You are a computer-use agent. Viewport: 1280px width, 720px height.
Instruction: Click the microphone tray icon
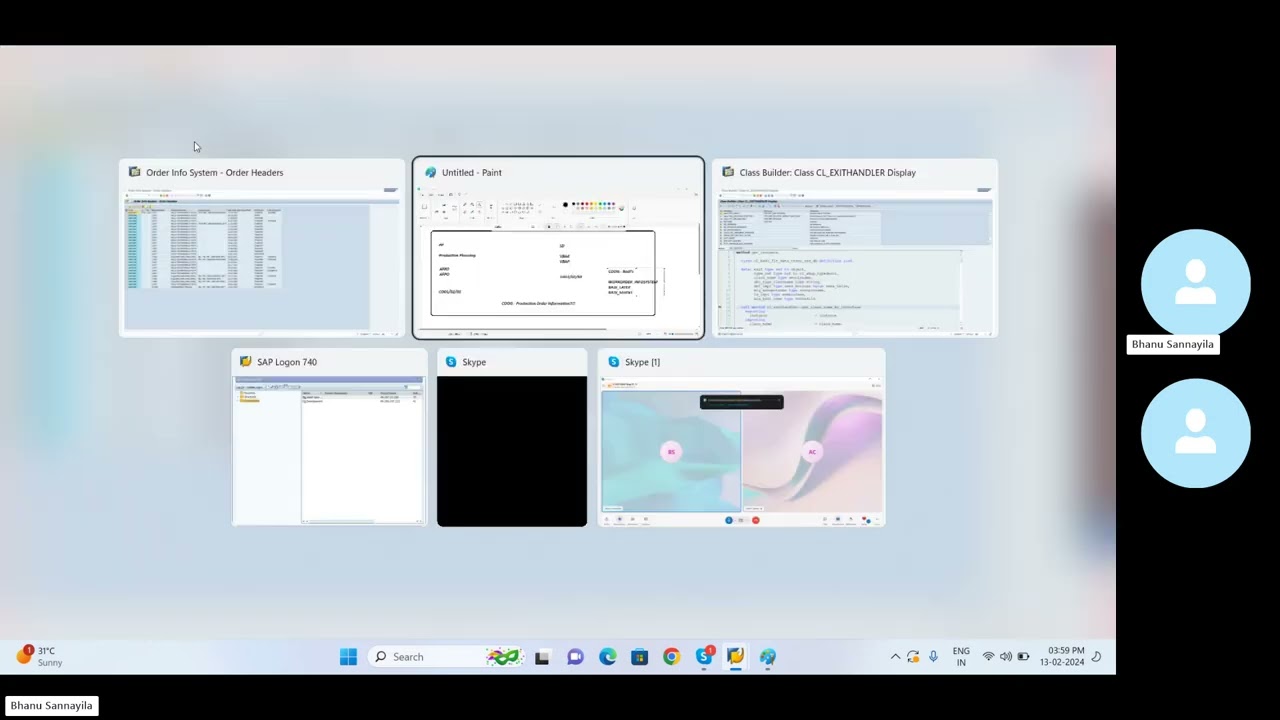click(933, 657)
